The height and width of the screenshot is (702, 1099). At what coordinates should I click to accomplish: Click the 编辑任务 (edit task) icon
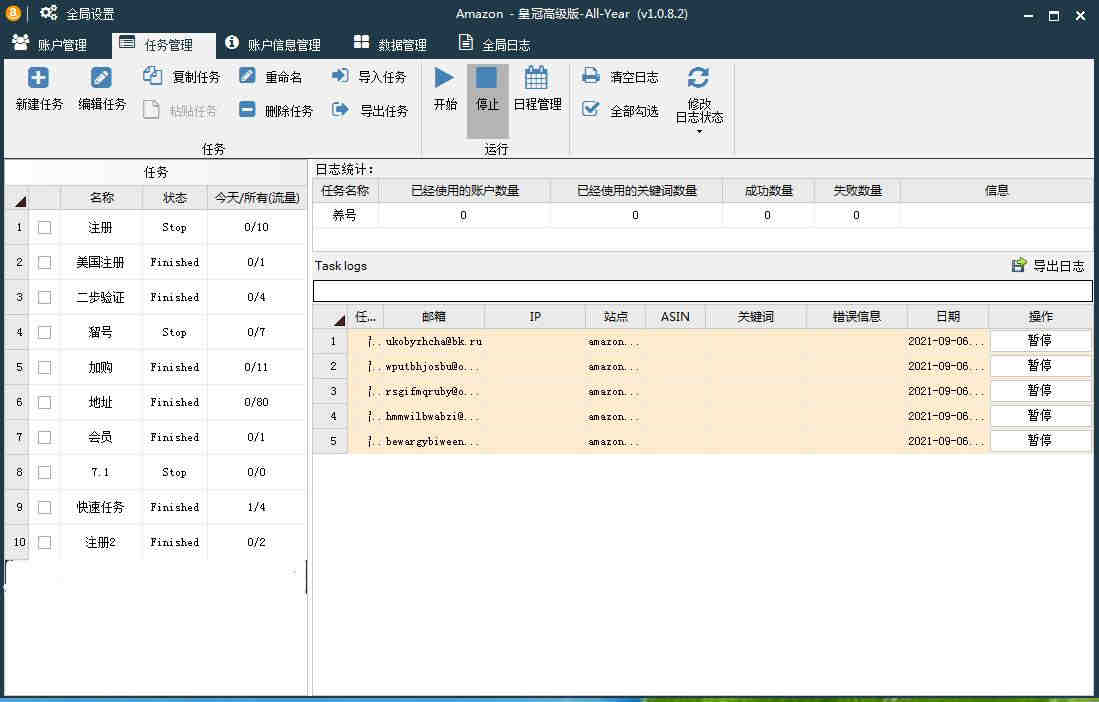(101, 78)
